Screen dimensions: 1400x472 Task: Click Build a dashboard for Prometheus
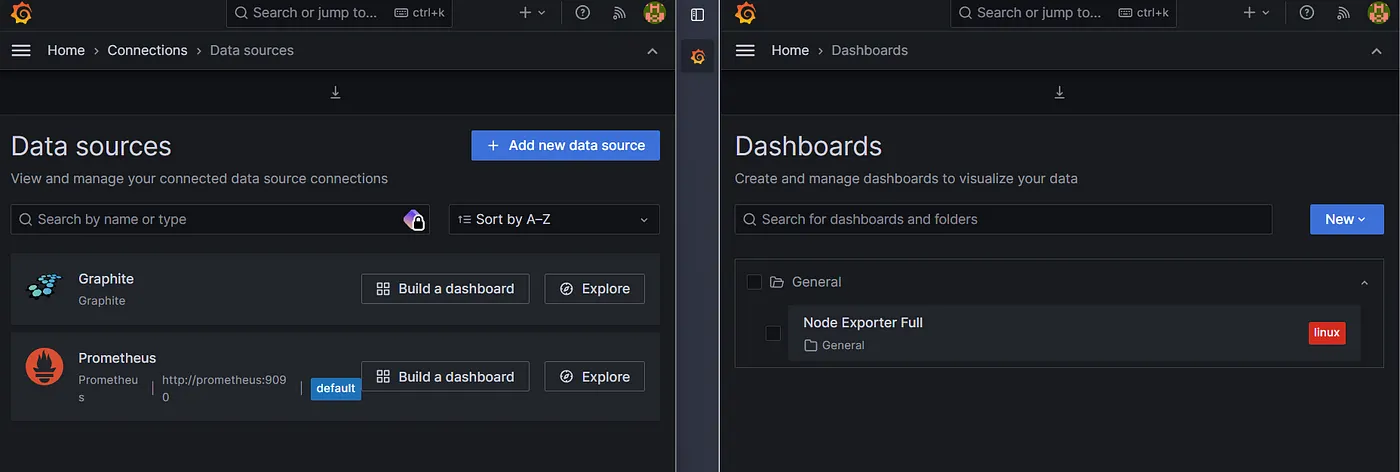click(x=445, y=377)
